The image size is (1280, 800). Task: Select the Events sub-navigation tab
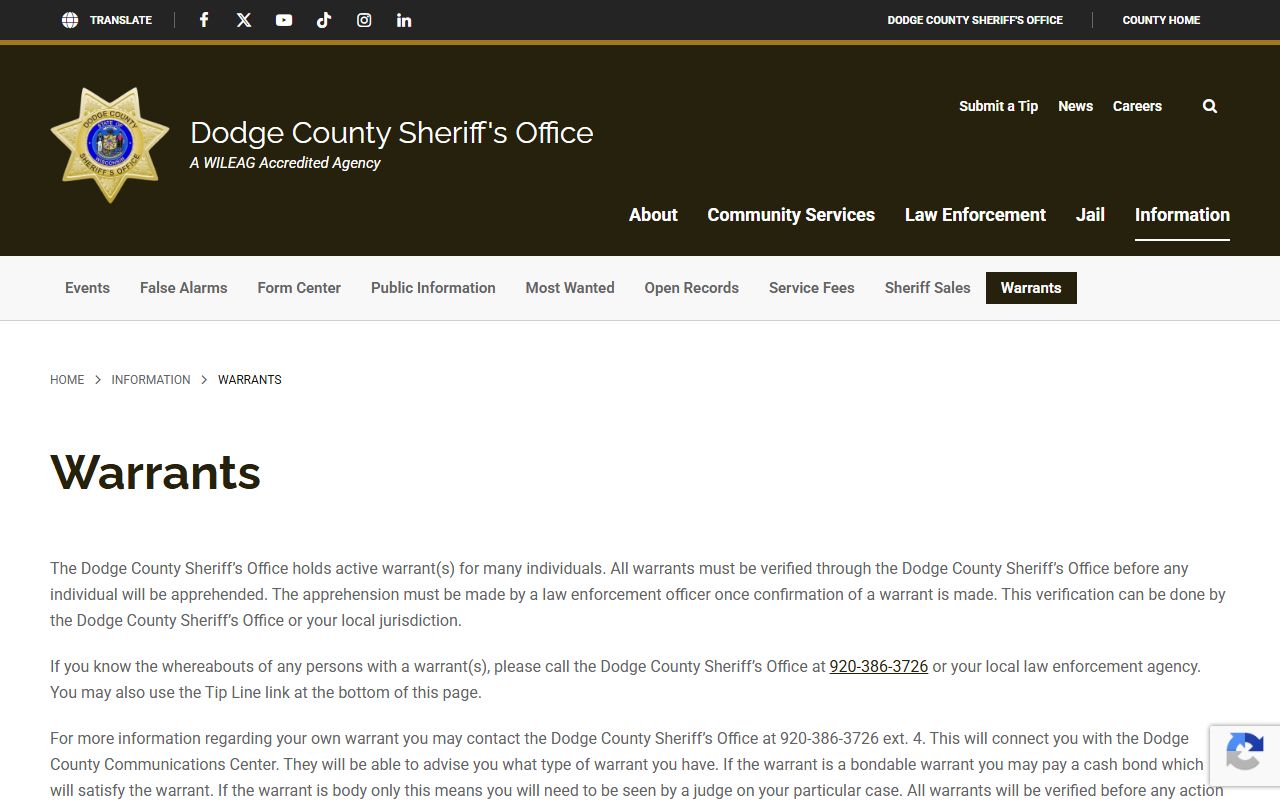click(87, 288)
